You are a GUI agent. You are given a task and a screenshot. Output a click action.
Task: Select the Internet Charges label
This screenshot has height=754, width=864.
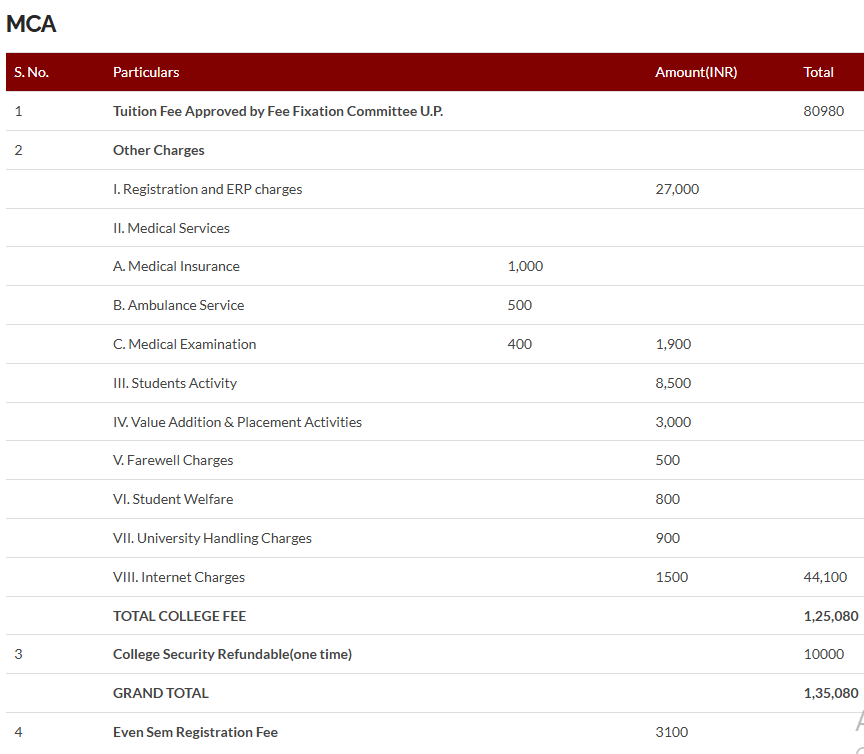(x=179, y=578)
